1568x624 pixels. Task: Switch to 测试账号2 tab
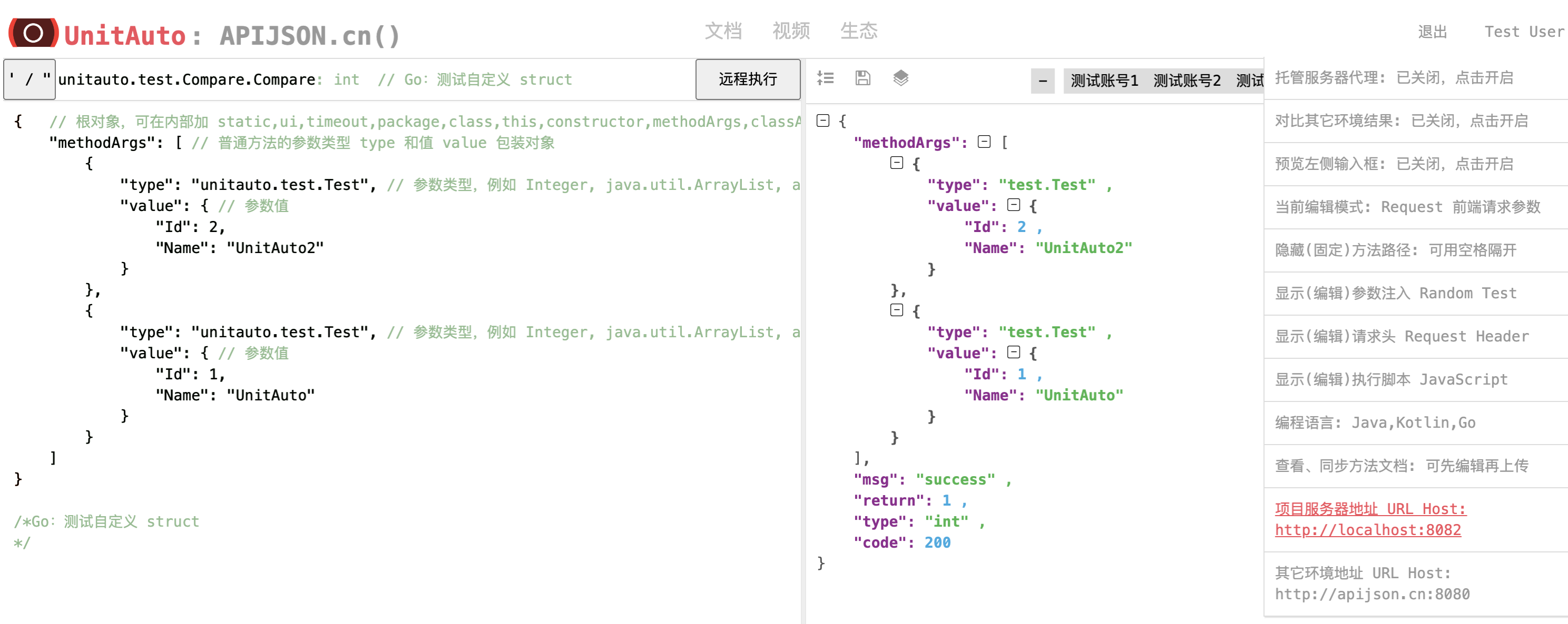pyautogui.click(x=1187, y=80)
